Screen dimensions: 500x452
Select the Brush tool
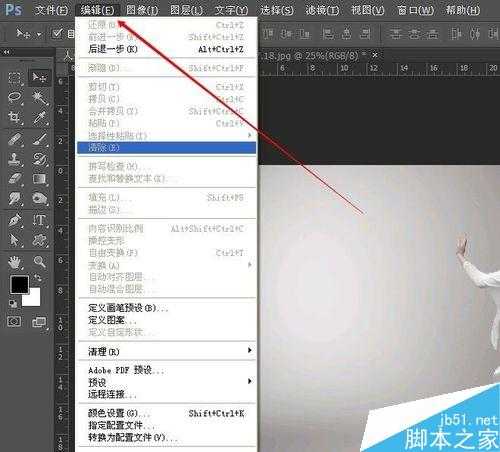[40, 139]
